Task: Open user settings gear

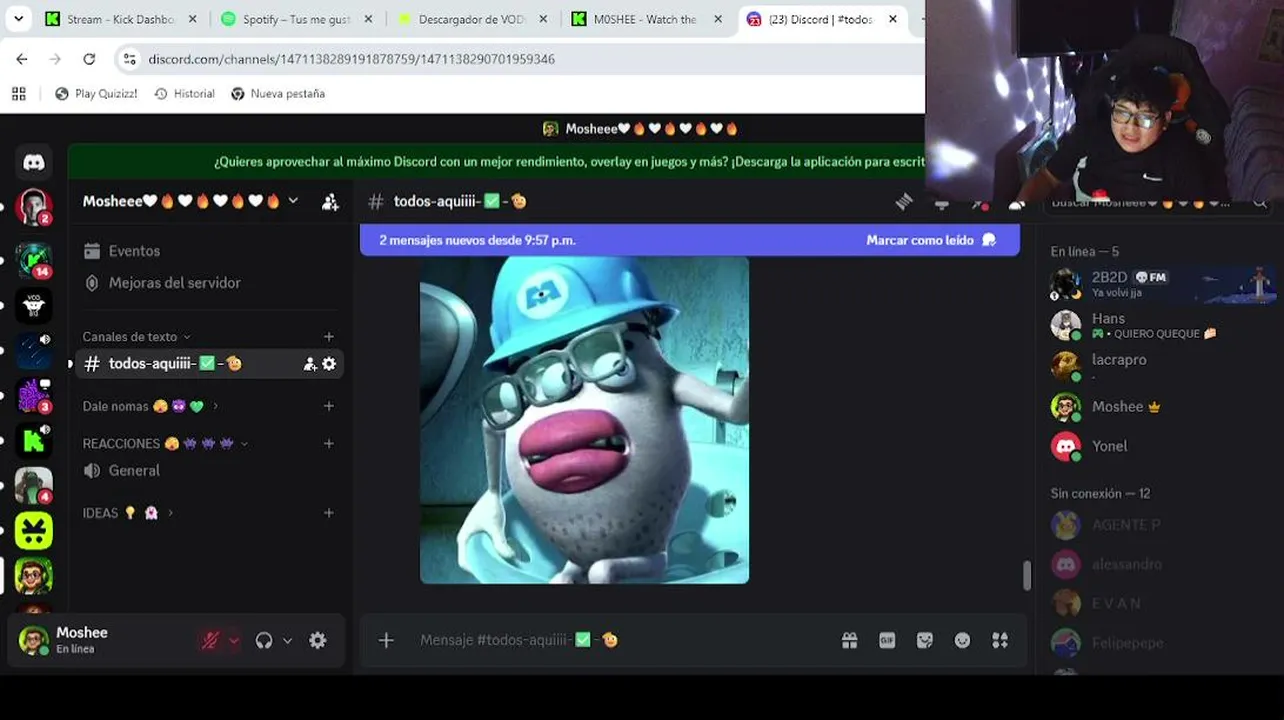Action: click(x=318, y=641)
